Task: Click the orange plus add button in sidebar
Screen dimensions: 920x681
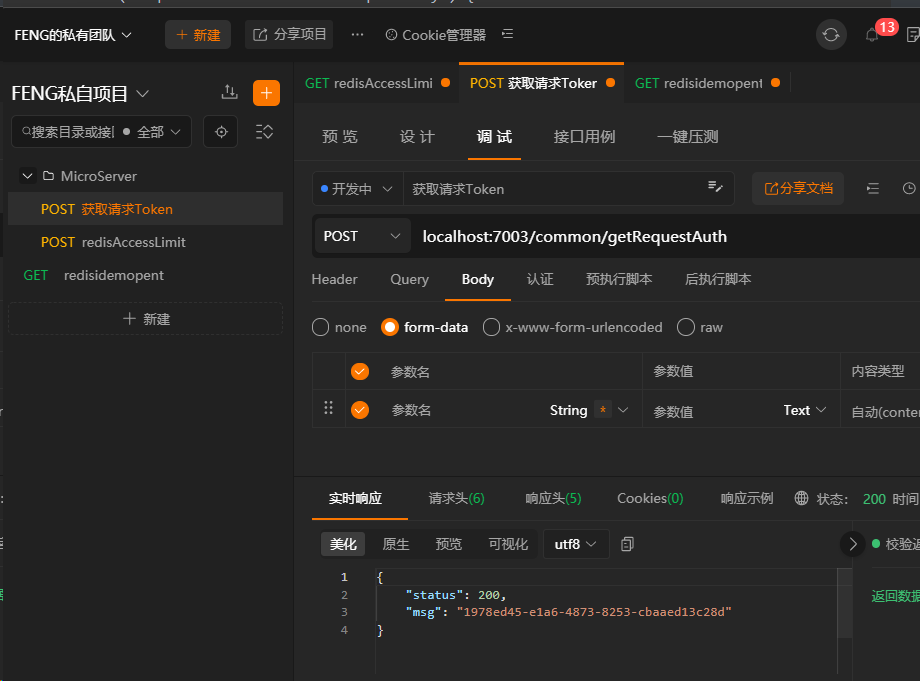Action: (266, 93)
